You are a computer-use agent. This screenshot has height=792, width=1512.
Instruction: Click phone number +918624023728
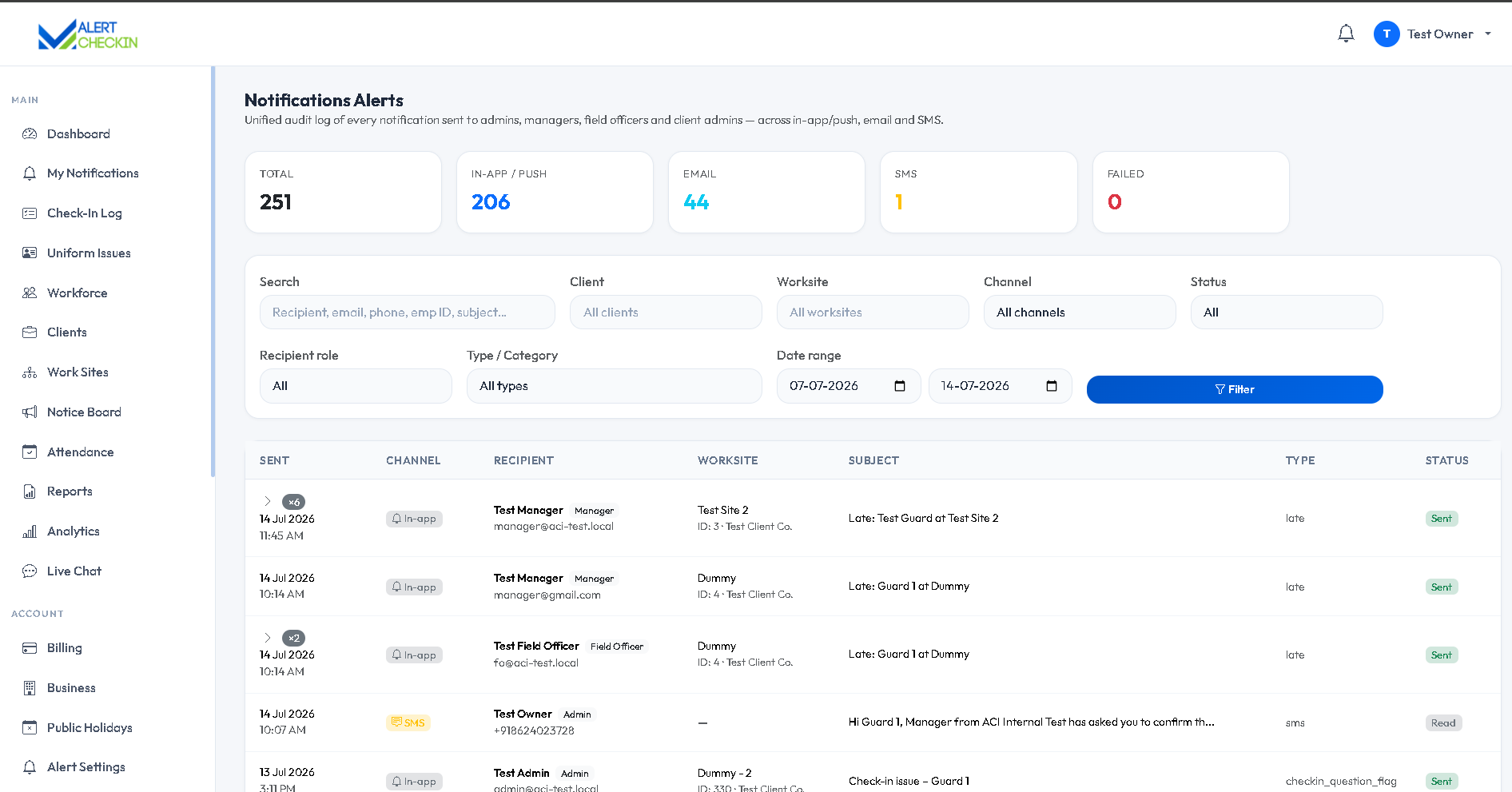[x=534, y=730]
